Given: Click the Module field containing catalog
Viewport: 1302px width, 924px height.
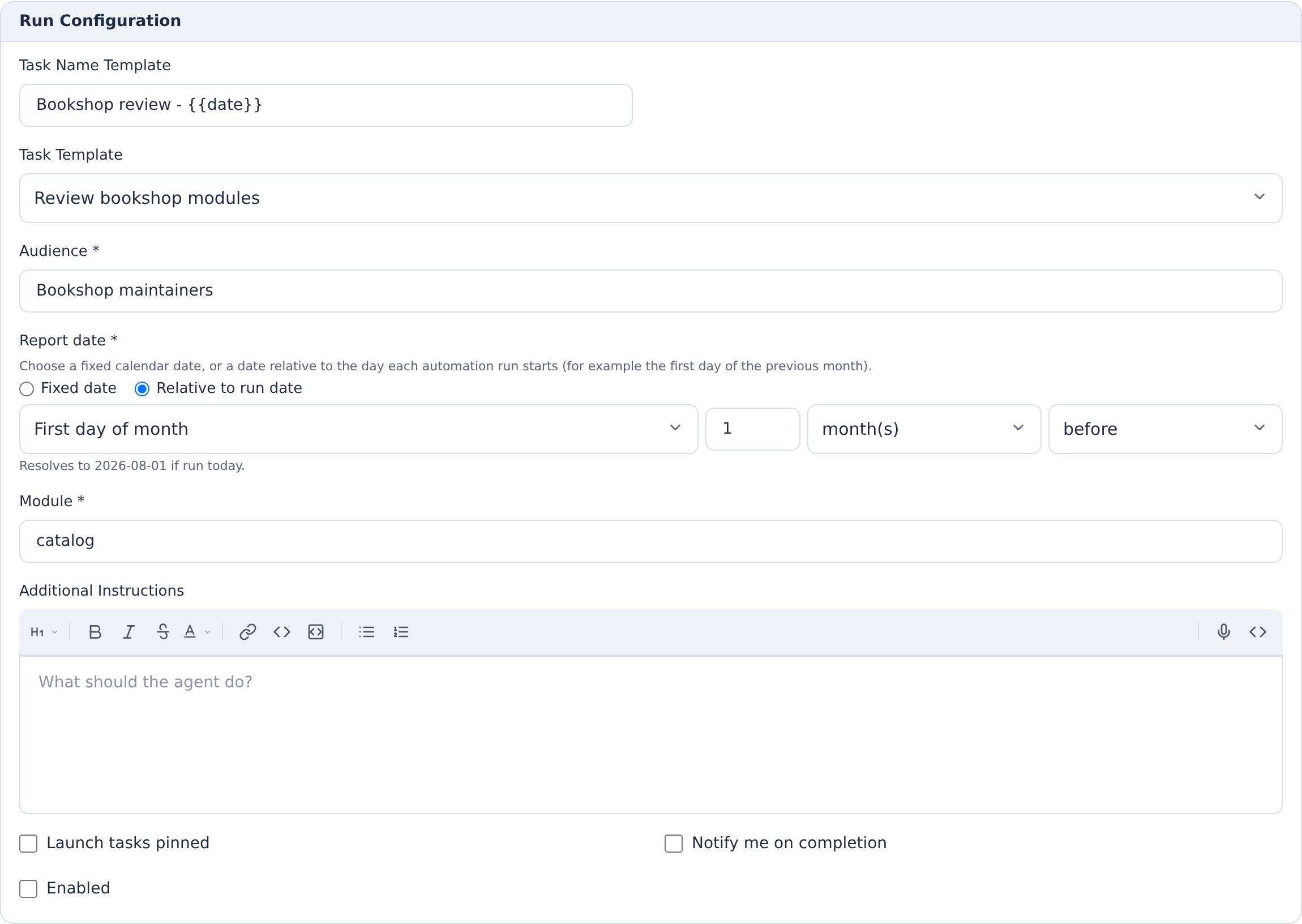Looking at the screenshot, I should tap(650, 542).
